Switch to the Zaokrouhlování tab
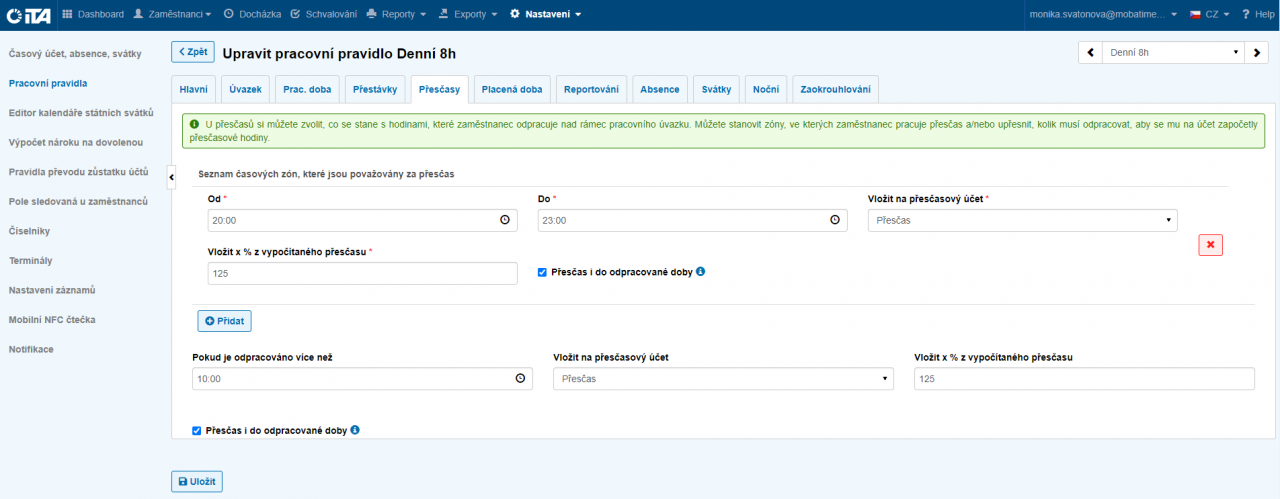1280x499 pixels. 835,89
